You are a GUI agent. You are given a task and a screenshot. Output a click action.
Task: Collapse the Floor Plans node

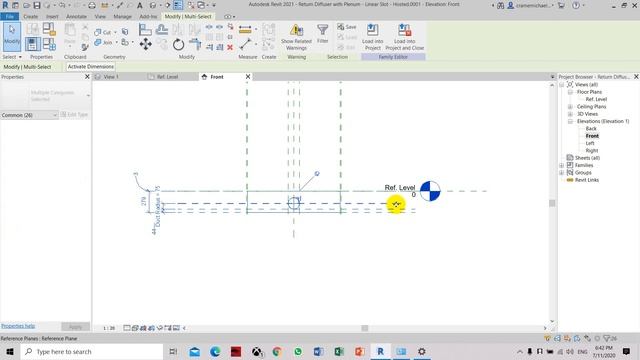(570, 92)
